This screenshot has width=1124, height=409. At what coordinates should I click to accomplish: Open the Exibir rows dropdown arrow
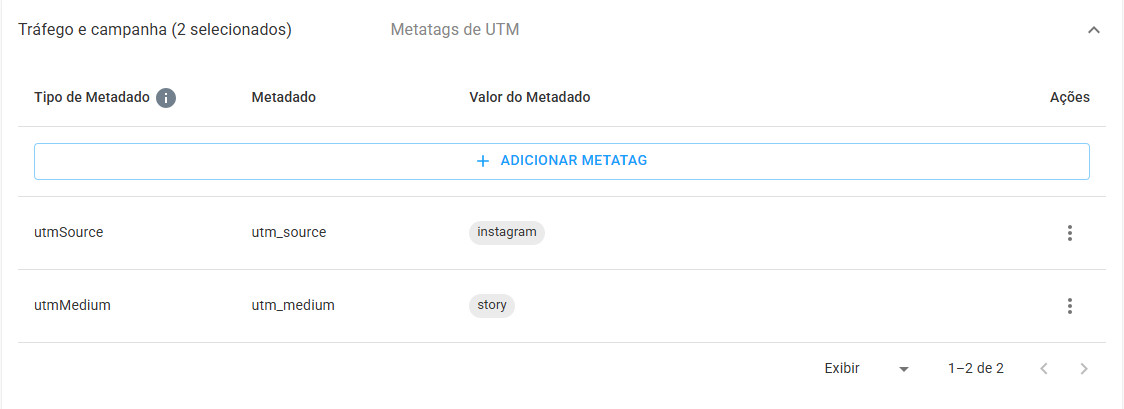point(904,369)
